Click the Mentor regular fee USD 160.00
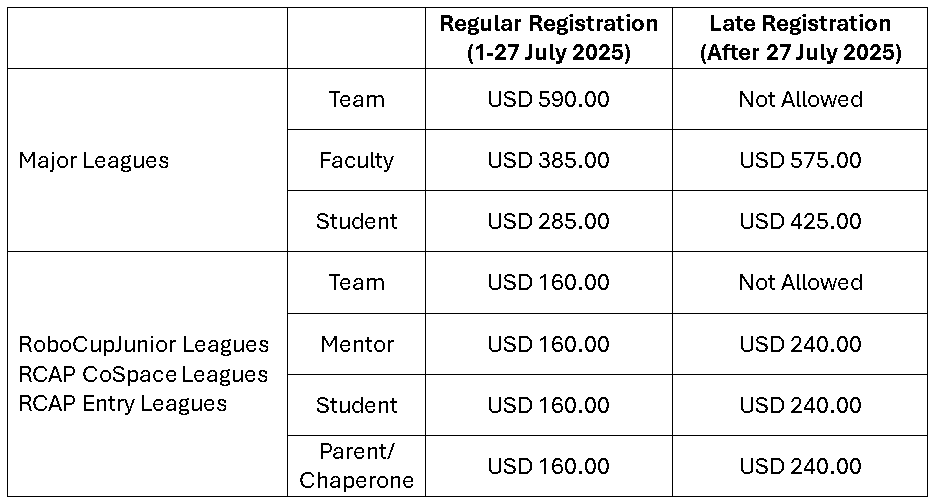The height and width of the screenshot is (502, 936). (548, 344)
